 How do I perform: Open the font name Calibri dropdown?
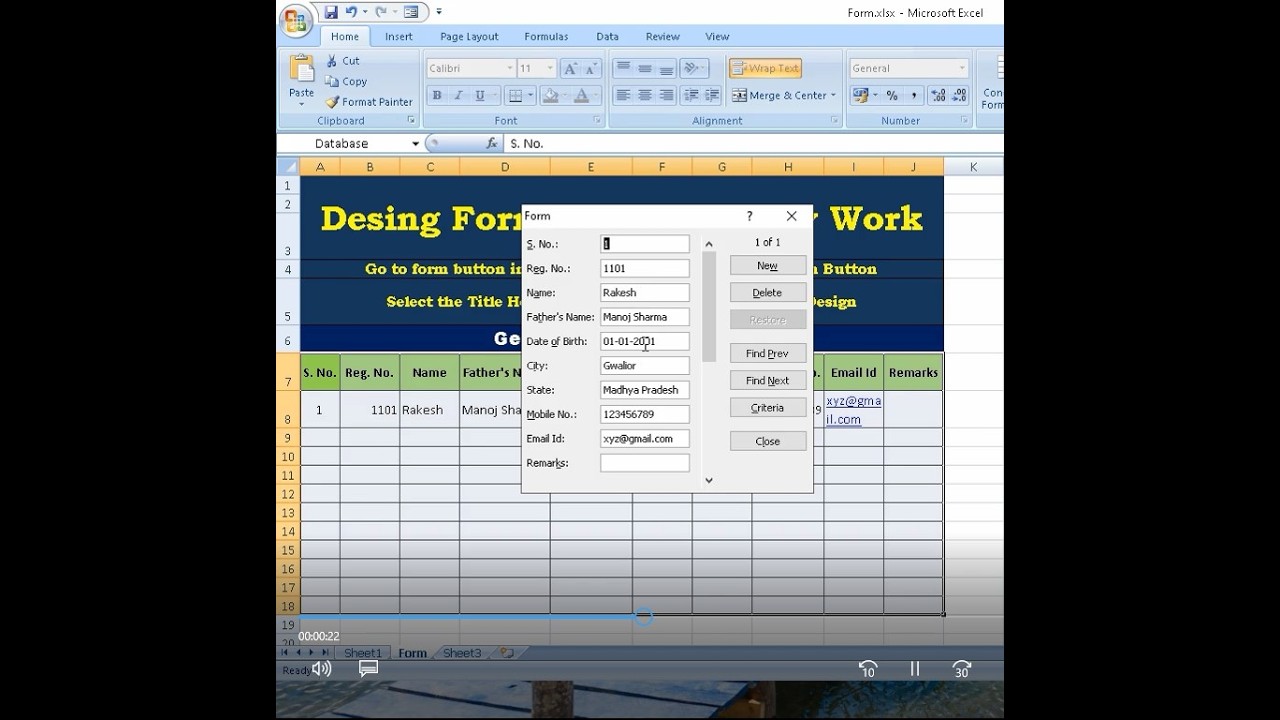coord(509,68)
